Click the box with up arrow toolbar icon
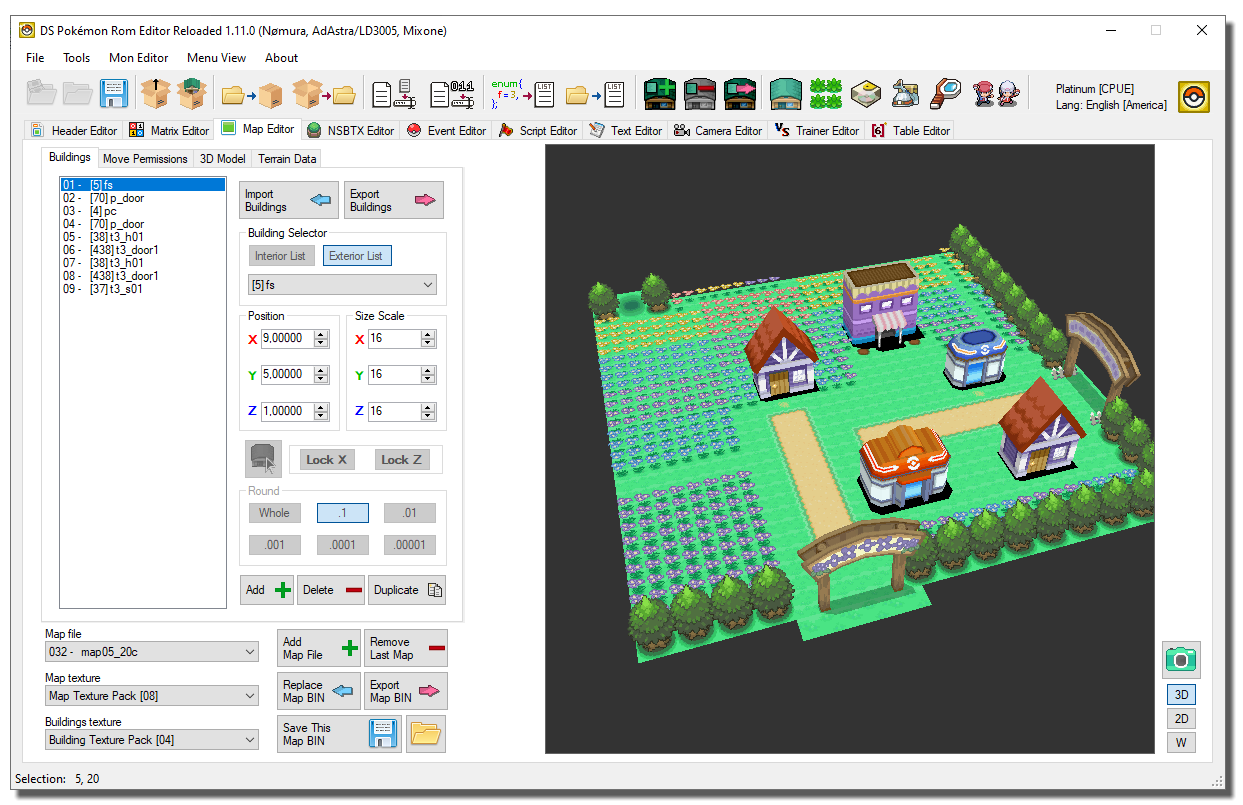This screenshot has height=805, width=1243. point(155,94)
